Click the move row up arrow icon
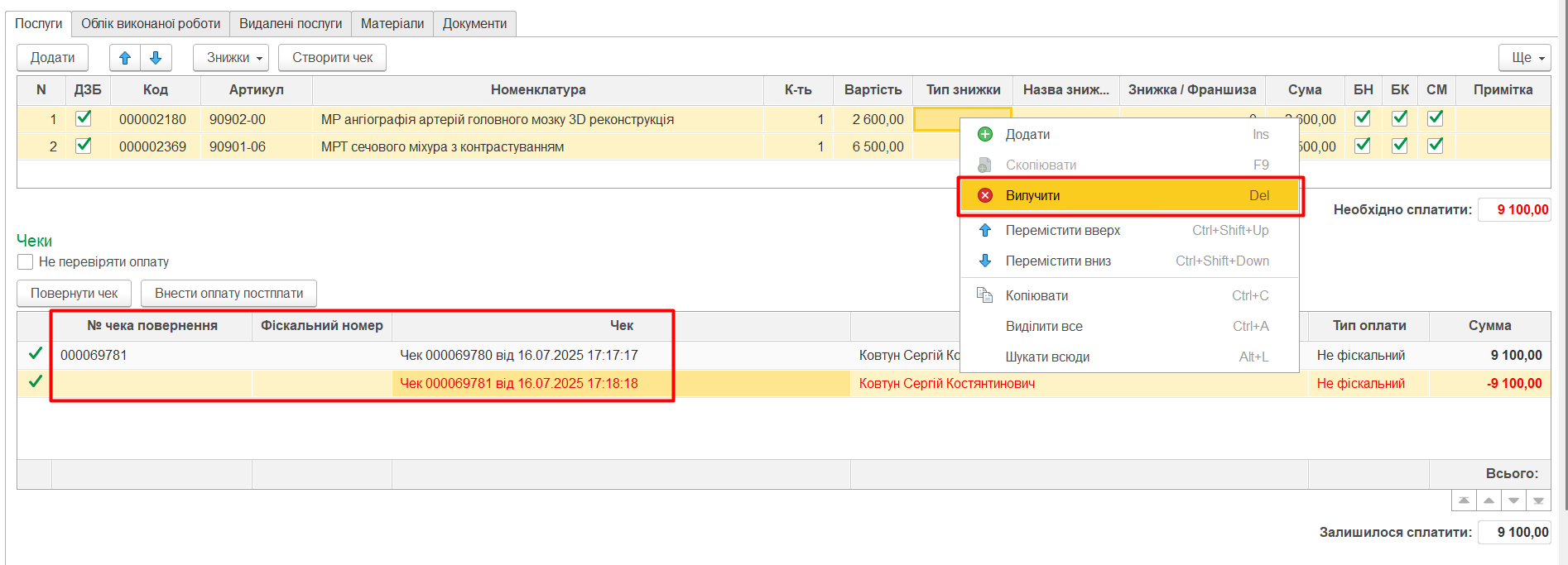1568x565 pixels. [125, 58]
